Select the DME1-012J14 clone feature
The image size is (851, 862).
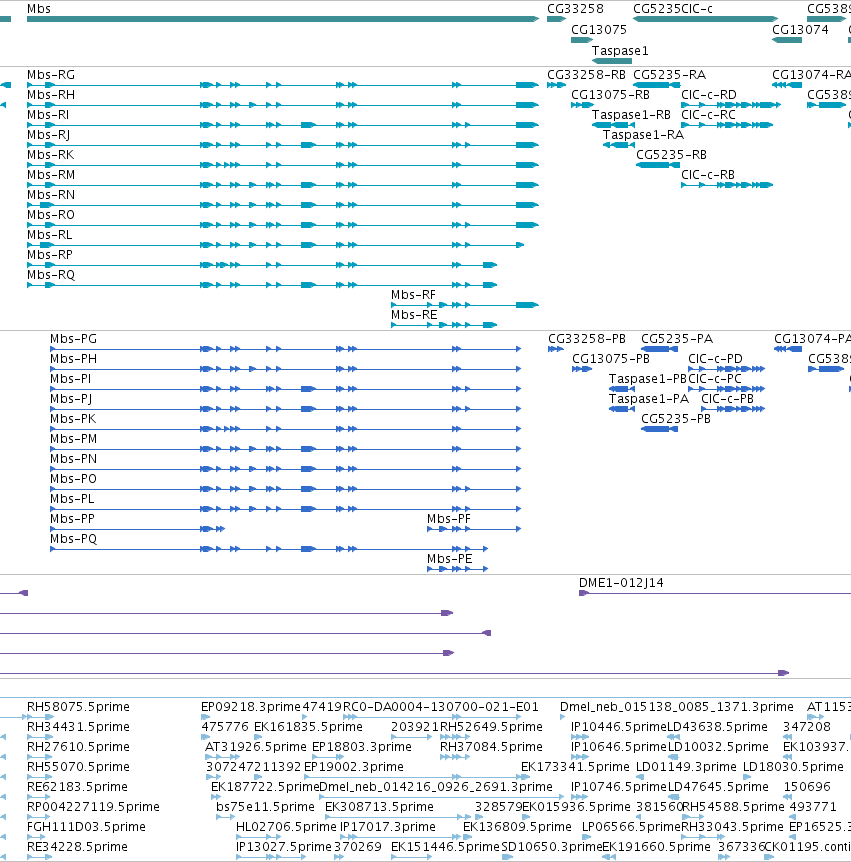coord(621,583)
